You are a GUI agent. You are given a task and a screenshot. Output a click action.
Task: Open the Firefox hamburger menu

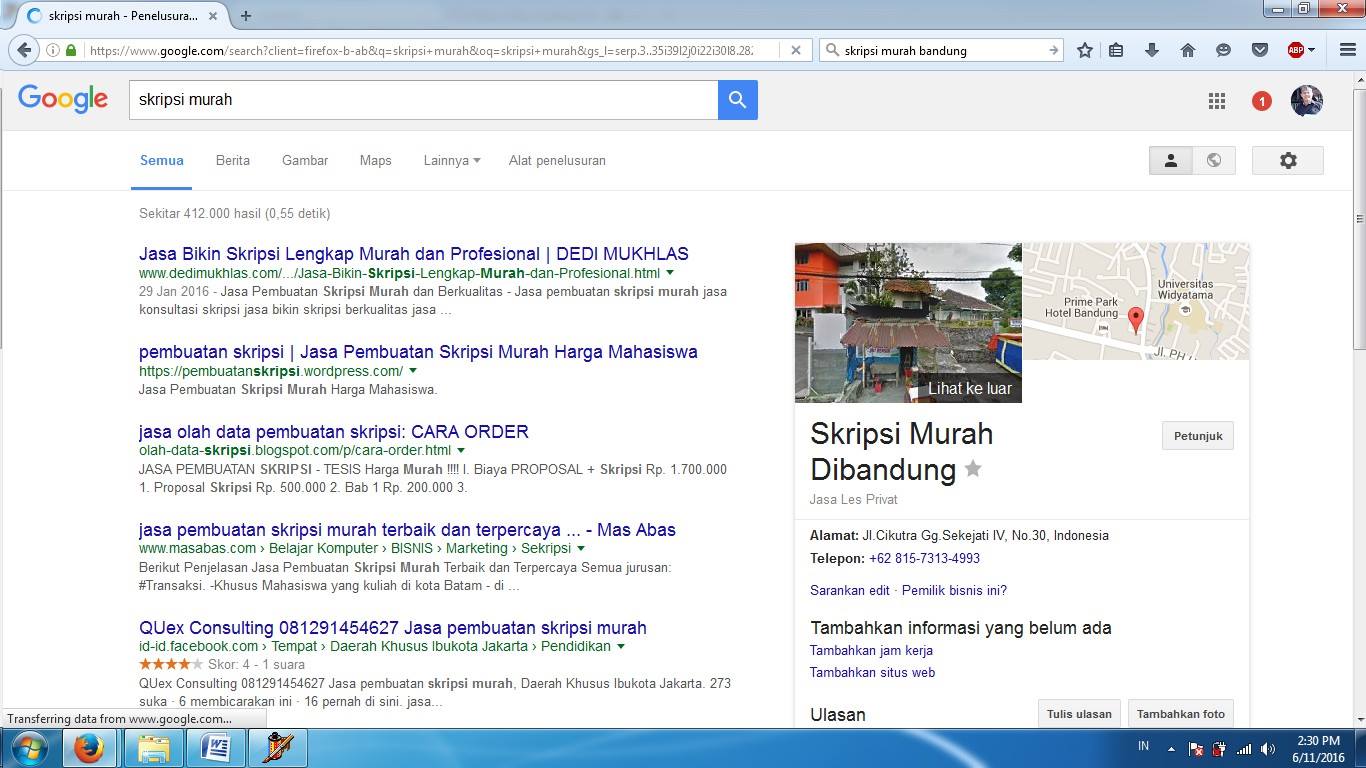[1347, 50]
